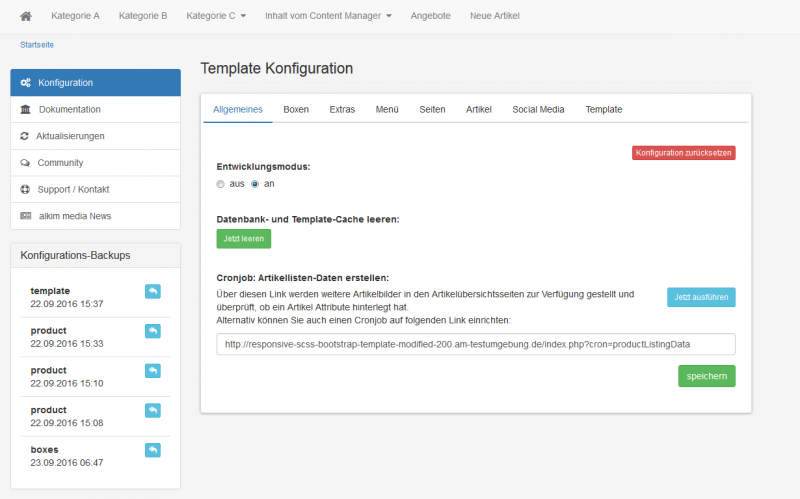Image resolution: width=800 pixels, height=499 pixels.
Task: Click the Dokumentation building icon
Action: pos(26,109)
